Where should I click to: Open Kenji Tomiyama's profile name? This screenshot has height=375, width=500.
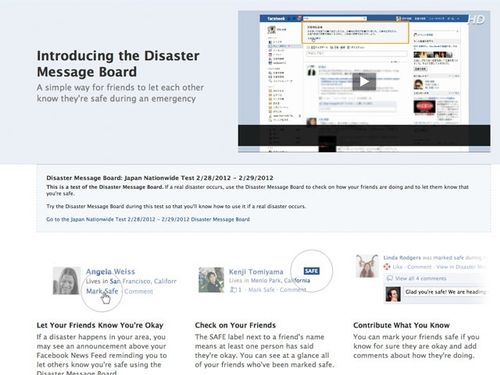pos(256,272)
